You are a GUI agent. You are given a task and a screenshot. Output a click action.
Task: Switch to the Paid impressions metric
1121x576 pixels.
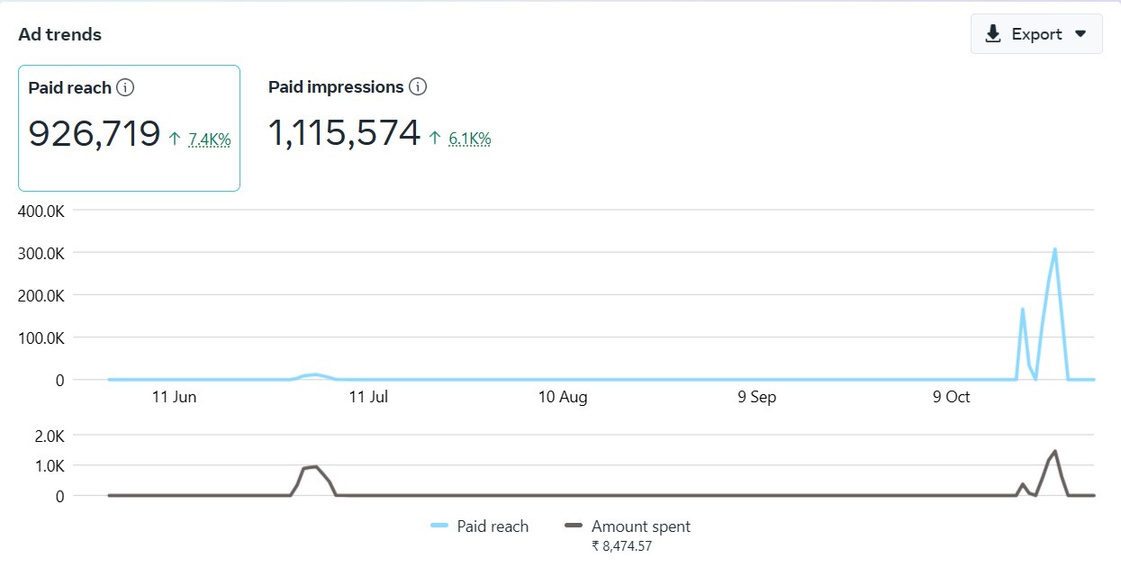[336, 87]
